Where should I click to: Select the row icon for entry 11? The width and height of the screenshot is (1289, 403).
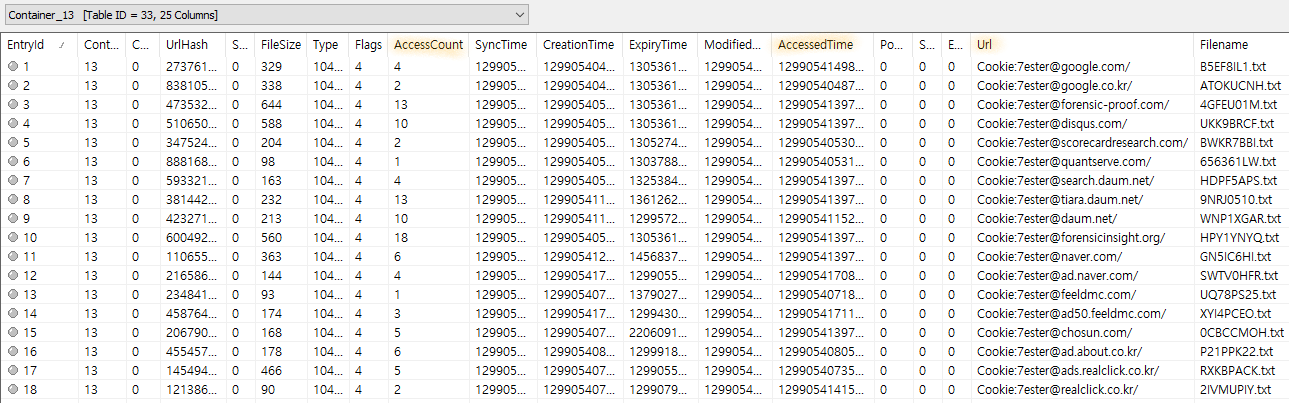(x=12, y=256)
